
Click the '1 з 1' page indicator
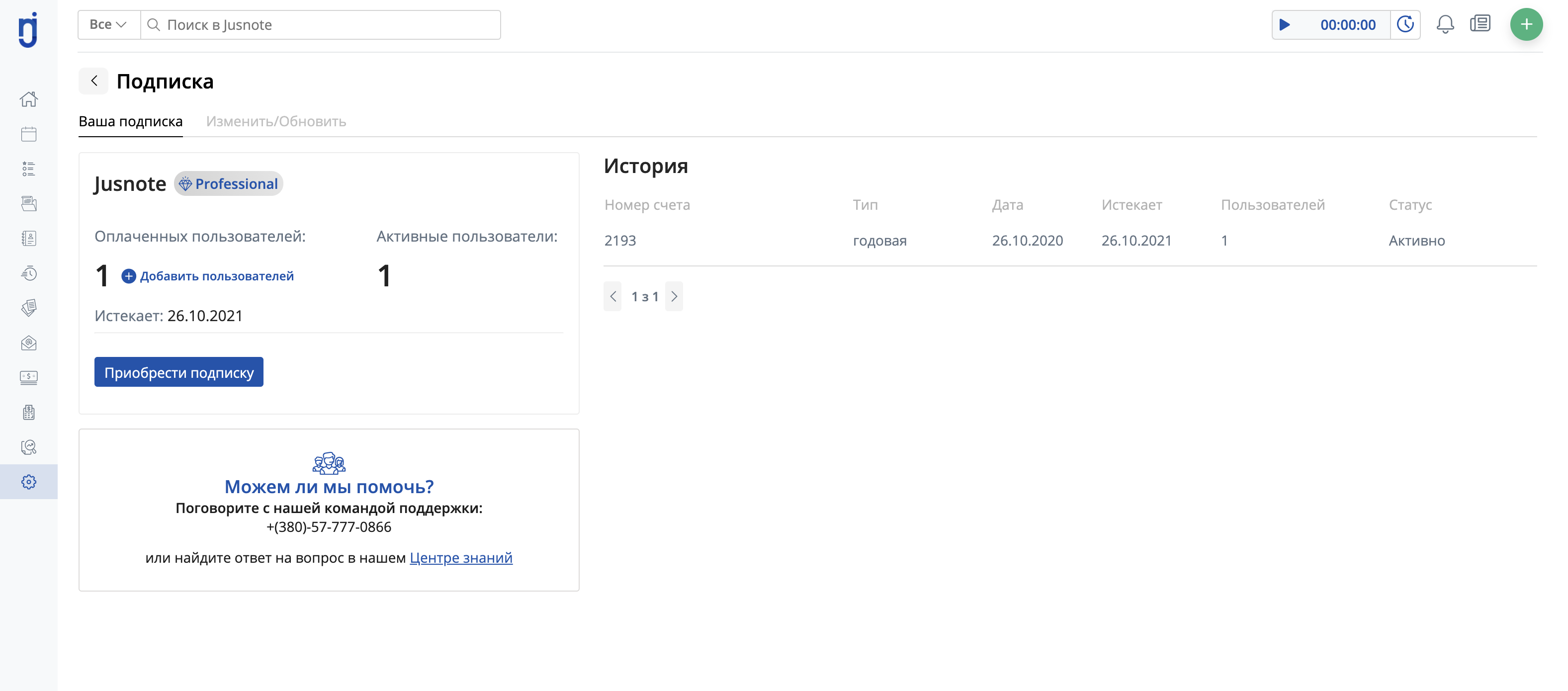coord(645,296)
